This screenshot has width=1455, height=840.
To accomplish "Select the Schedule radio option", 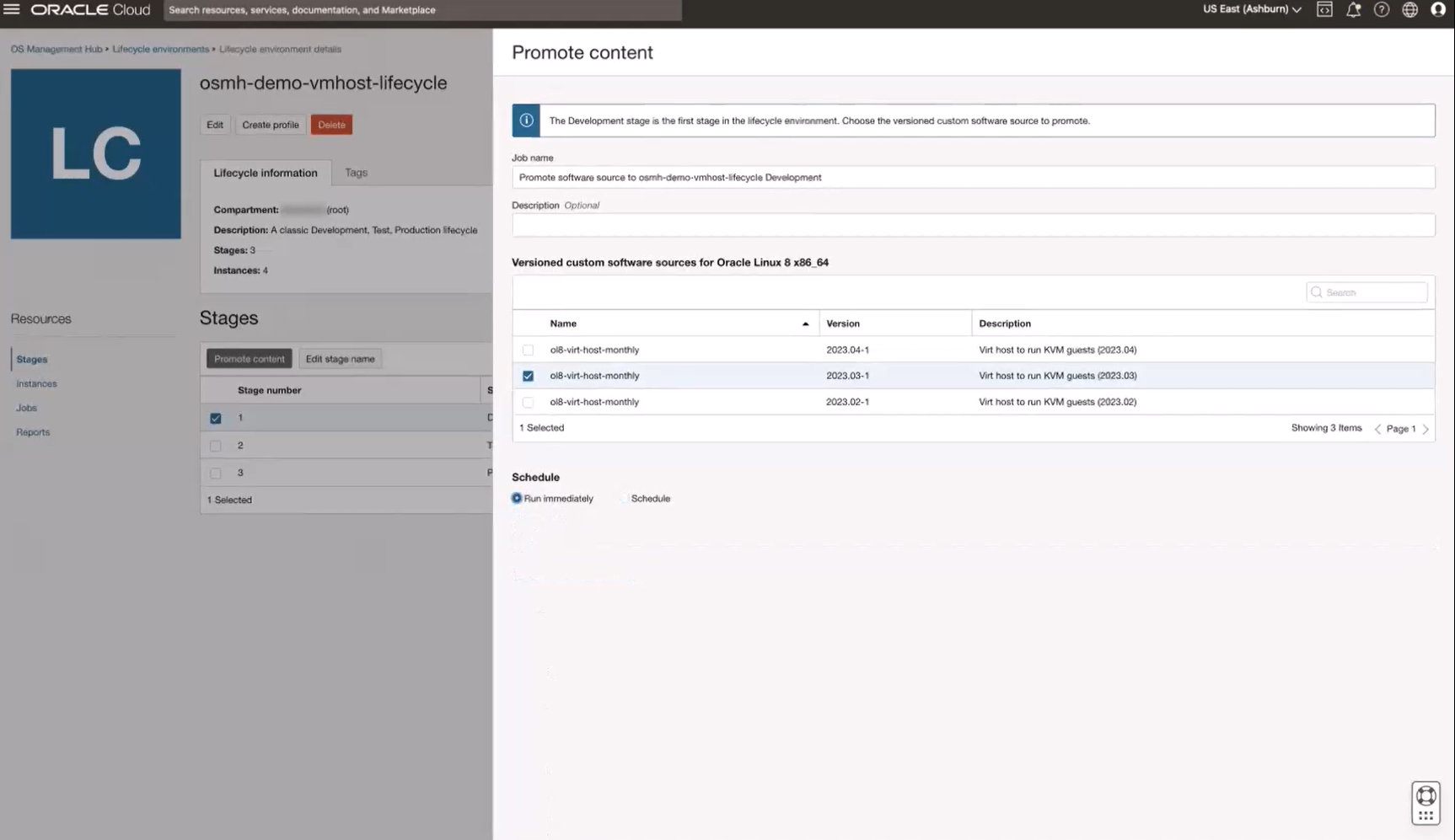I will click(x=625, y=499).
